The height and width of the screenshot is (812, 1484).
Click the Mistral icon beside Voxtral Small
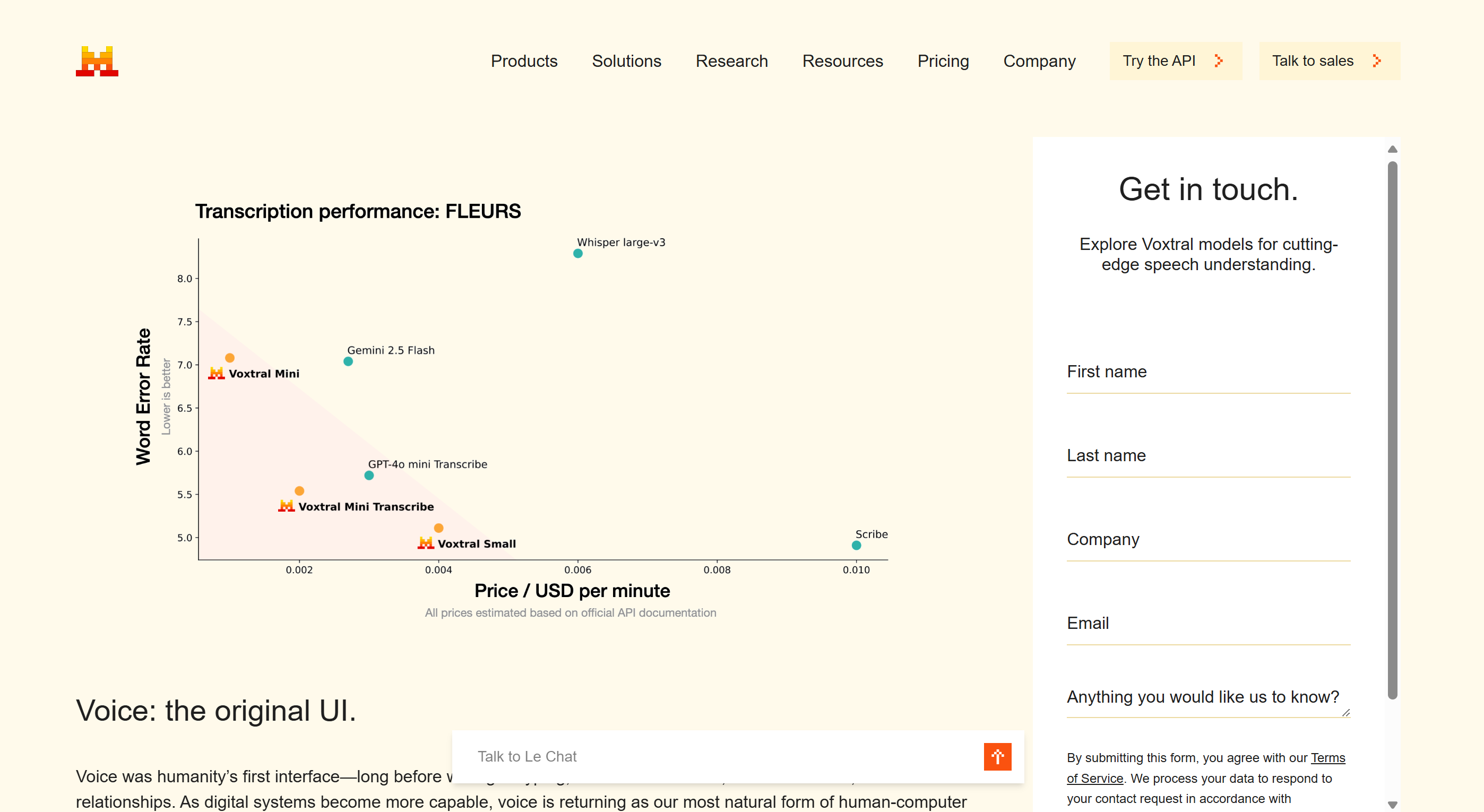(x=426, y=543)
